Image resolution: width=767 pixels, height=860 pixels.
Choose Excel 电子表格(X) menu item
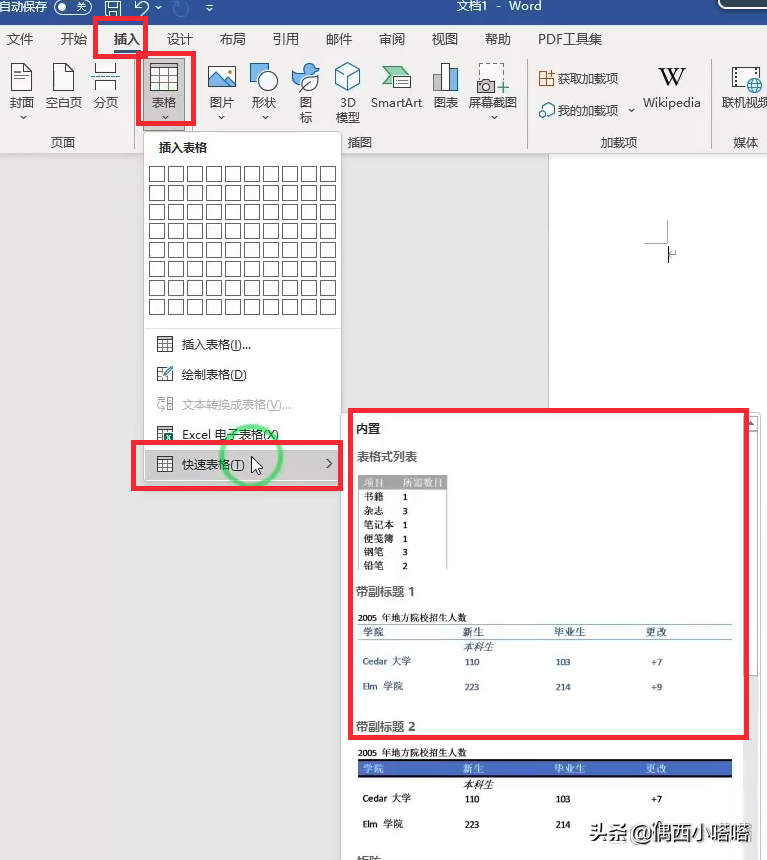(x=242, y=434)
